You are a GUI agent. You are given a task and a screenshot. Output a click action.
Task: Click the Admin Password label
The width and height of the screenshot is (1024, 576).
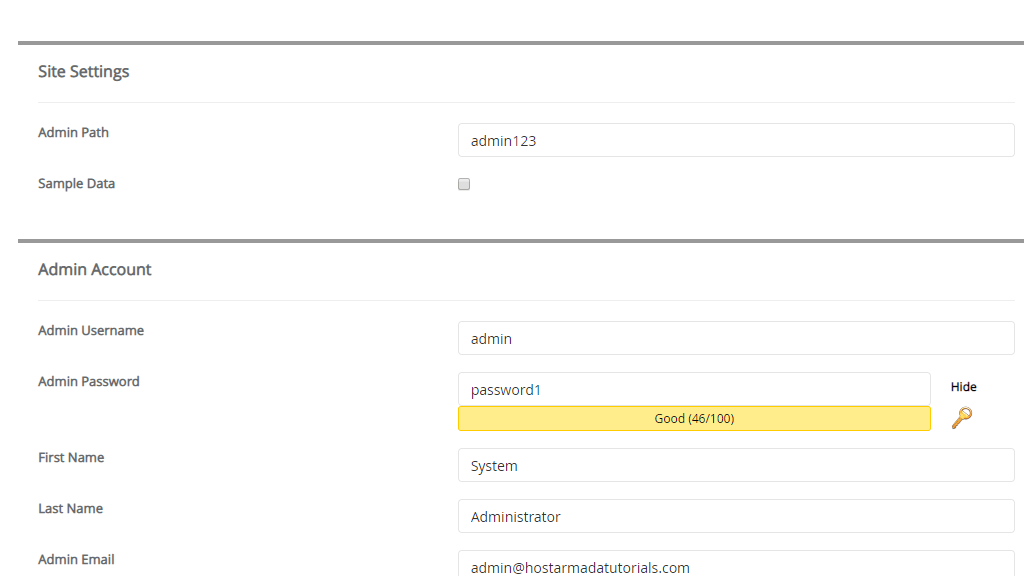(x=89, y=382)
